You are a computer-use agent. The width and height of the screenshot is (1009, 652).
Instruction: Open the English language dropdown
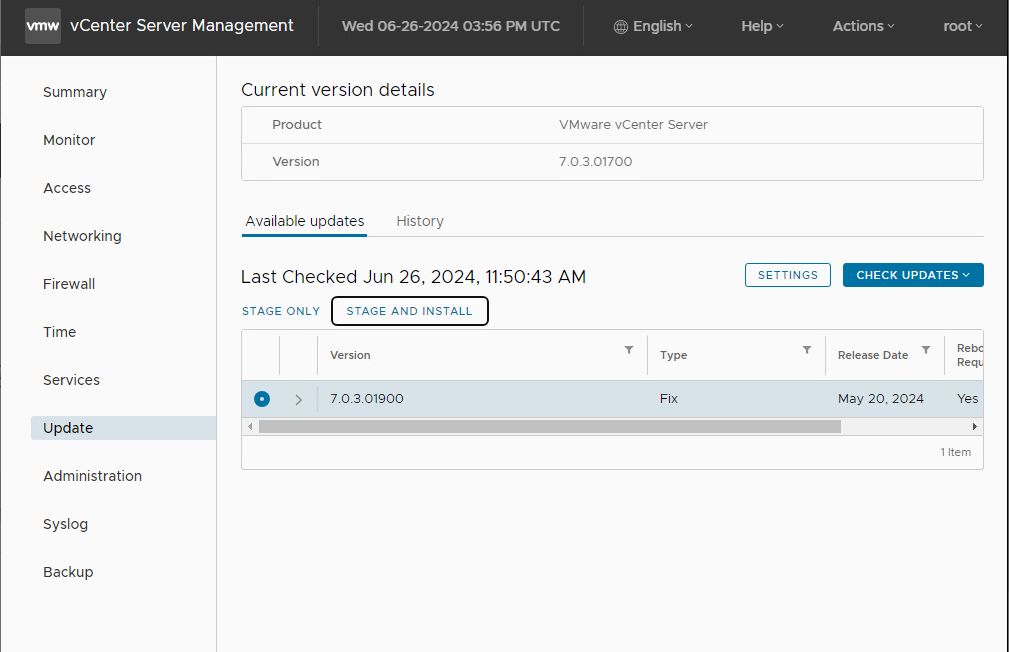[x=654, y=26]
